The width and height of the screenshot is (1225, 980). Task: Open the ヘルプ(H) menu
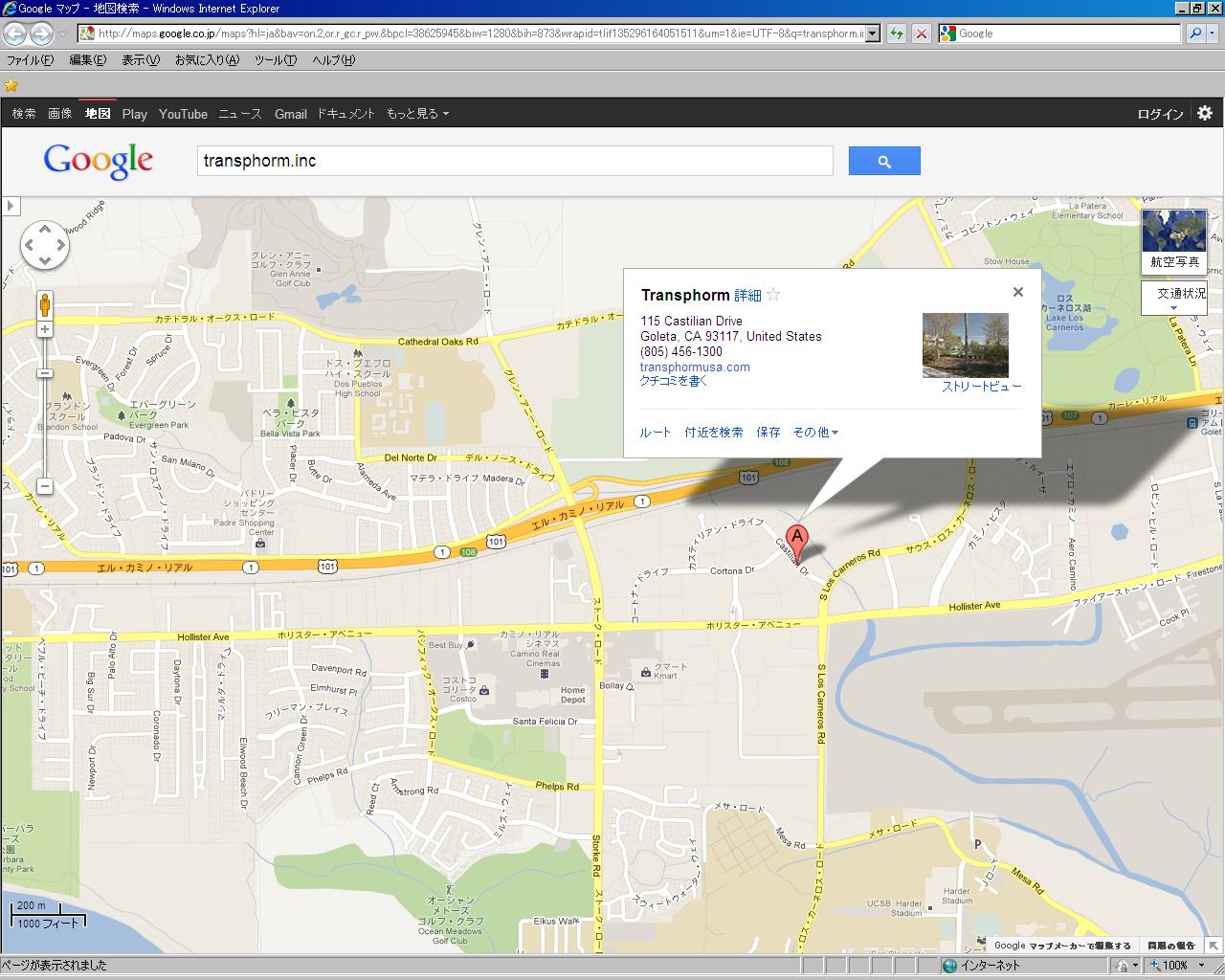(x=333, y=60)
